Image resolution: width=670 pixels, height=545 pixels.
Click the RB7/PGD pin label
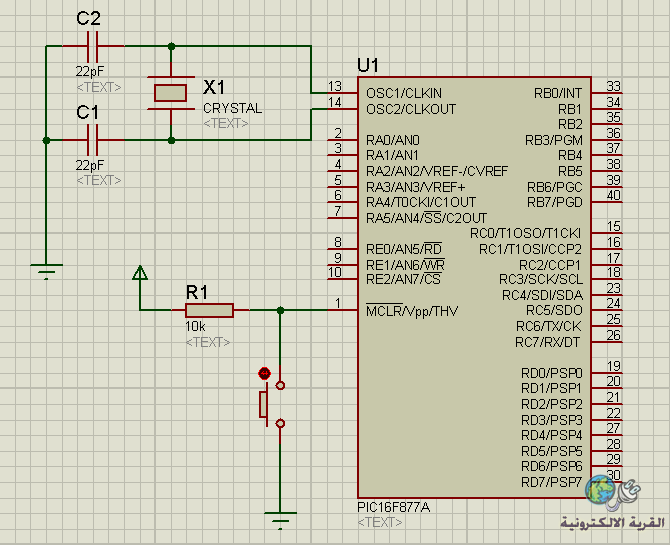click(555, 202)
